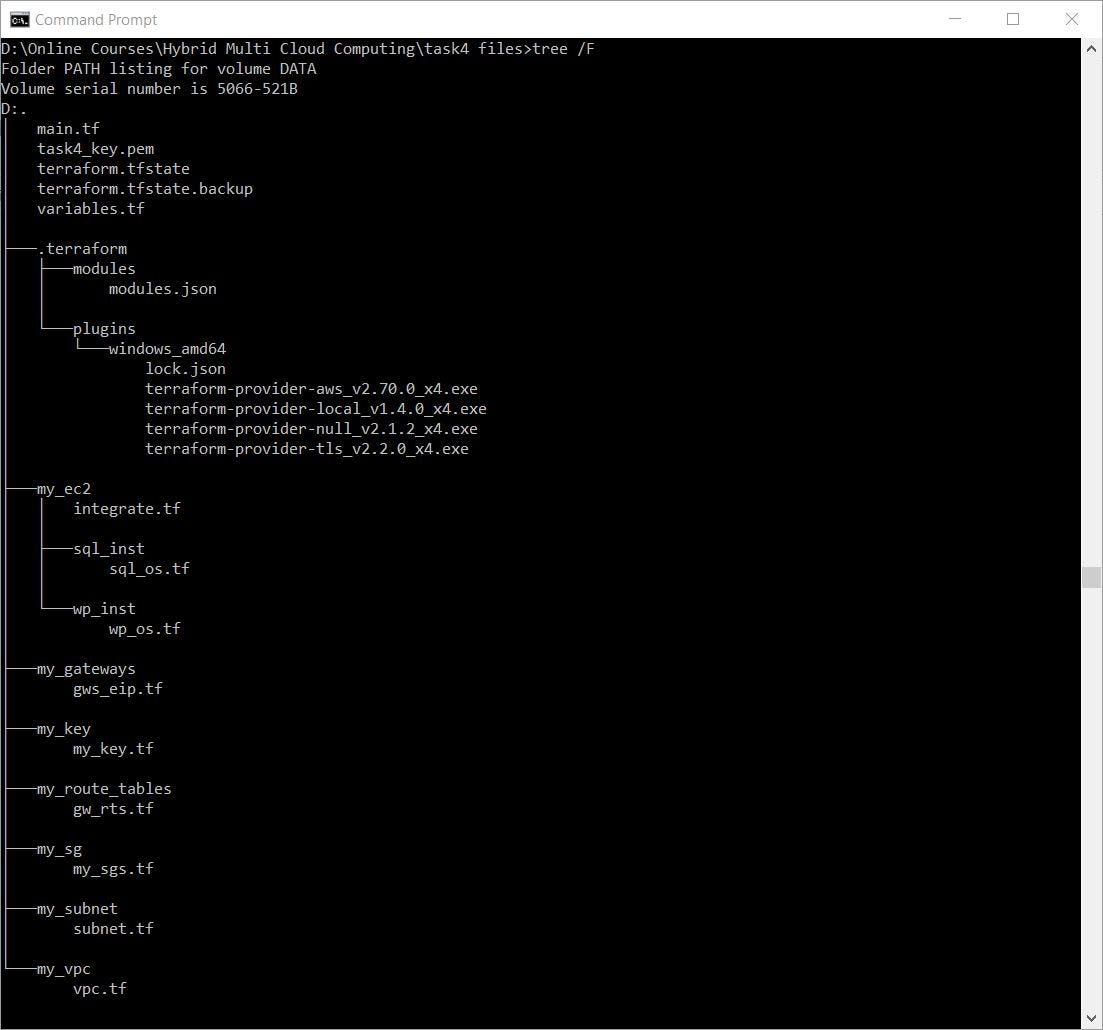The image size is (1103, 1030).
Task: Click the vertical scrollbar thumb
Action: point(1091,577)
